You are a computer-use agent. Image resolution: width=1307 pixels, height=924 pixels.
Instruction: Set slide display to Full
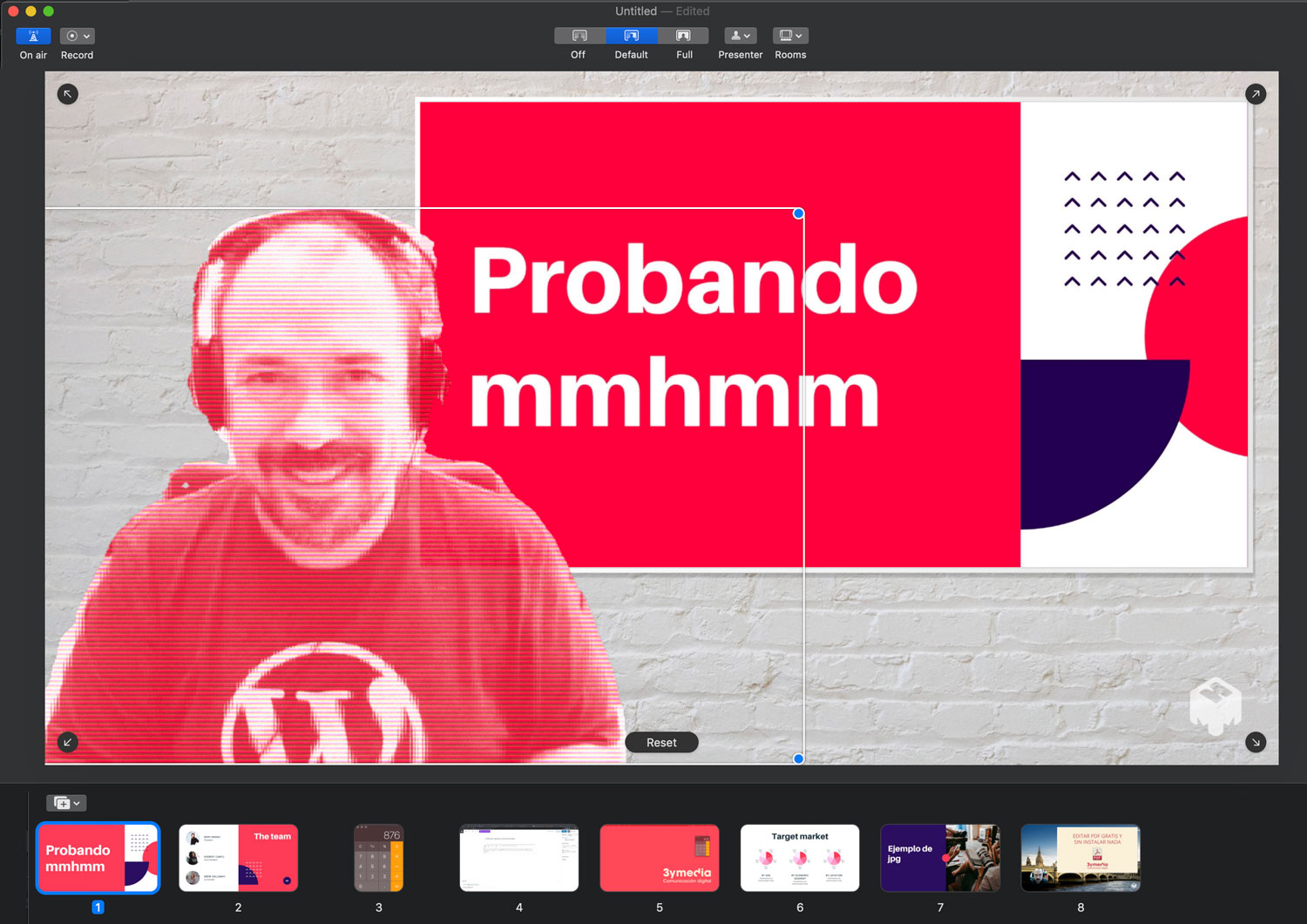[x=684, y=36]
